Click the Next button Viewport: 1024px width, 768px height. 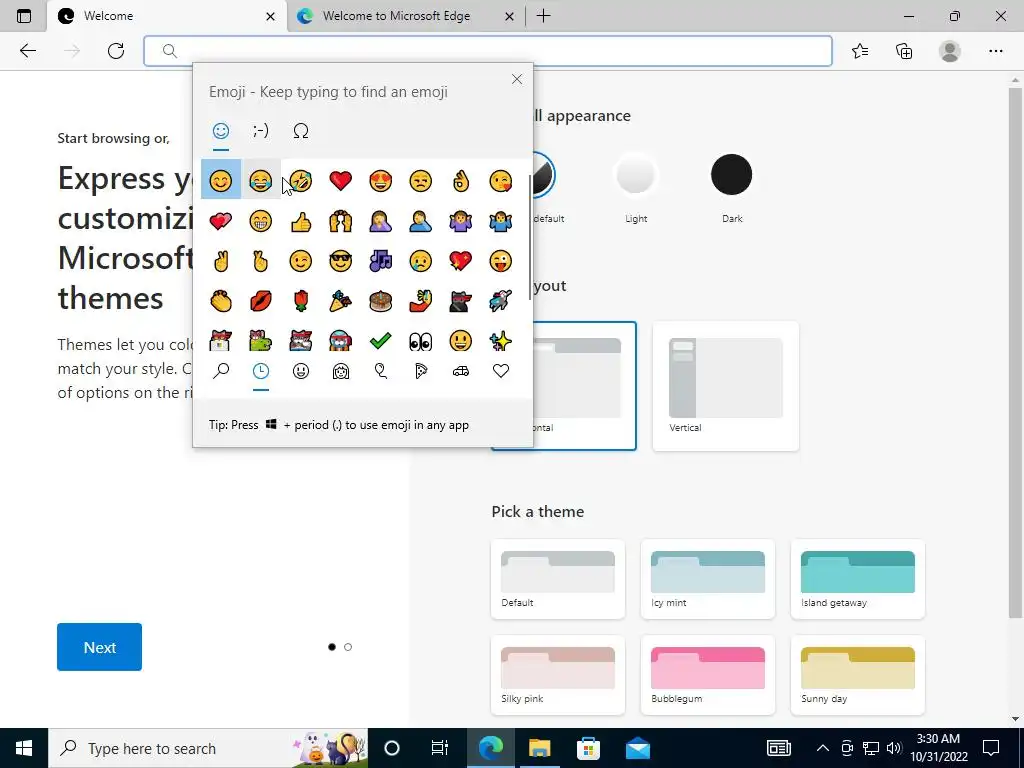pyautogui.click(x=99, y=647)
